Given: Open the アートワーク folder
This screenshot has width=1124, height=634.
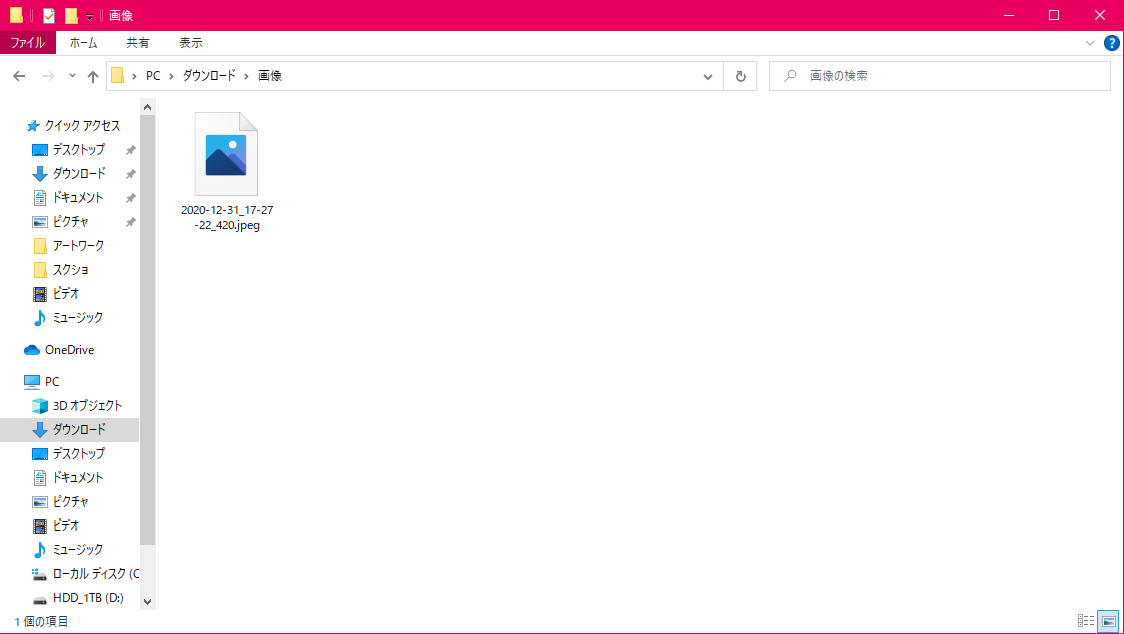Looking at the screenshot, I should 78,245.
